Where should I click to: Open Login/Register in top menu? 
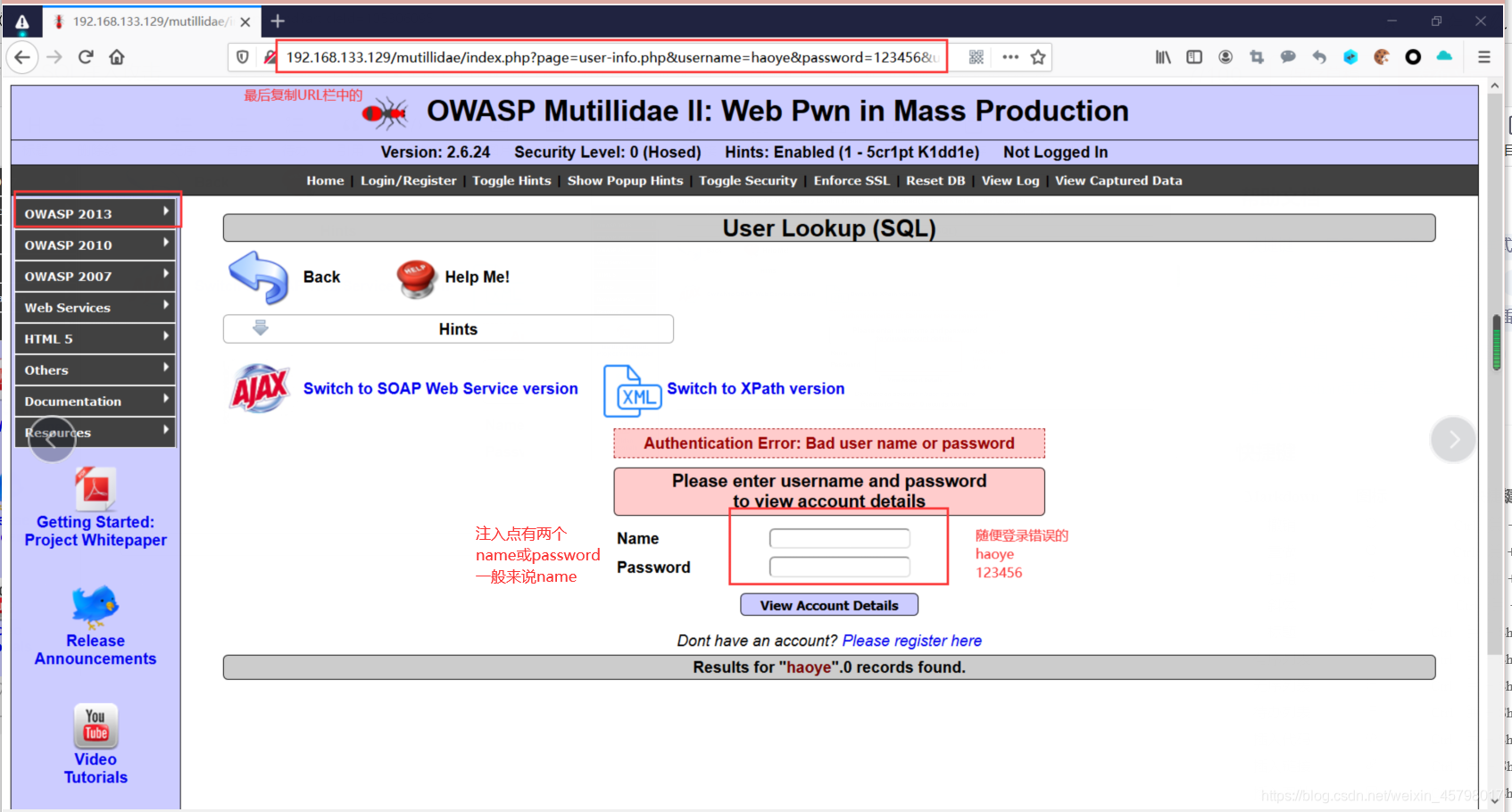[x=408, y=180]
